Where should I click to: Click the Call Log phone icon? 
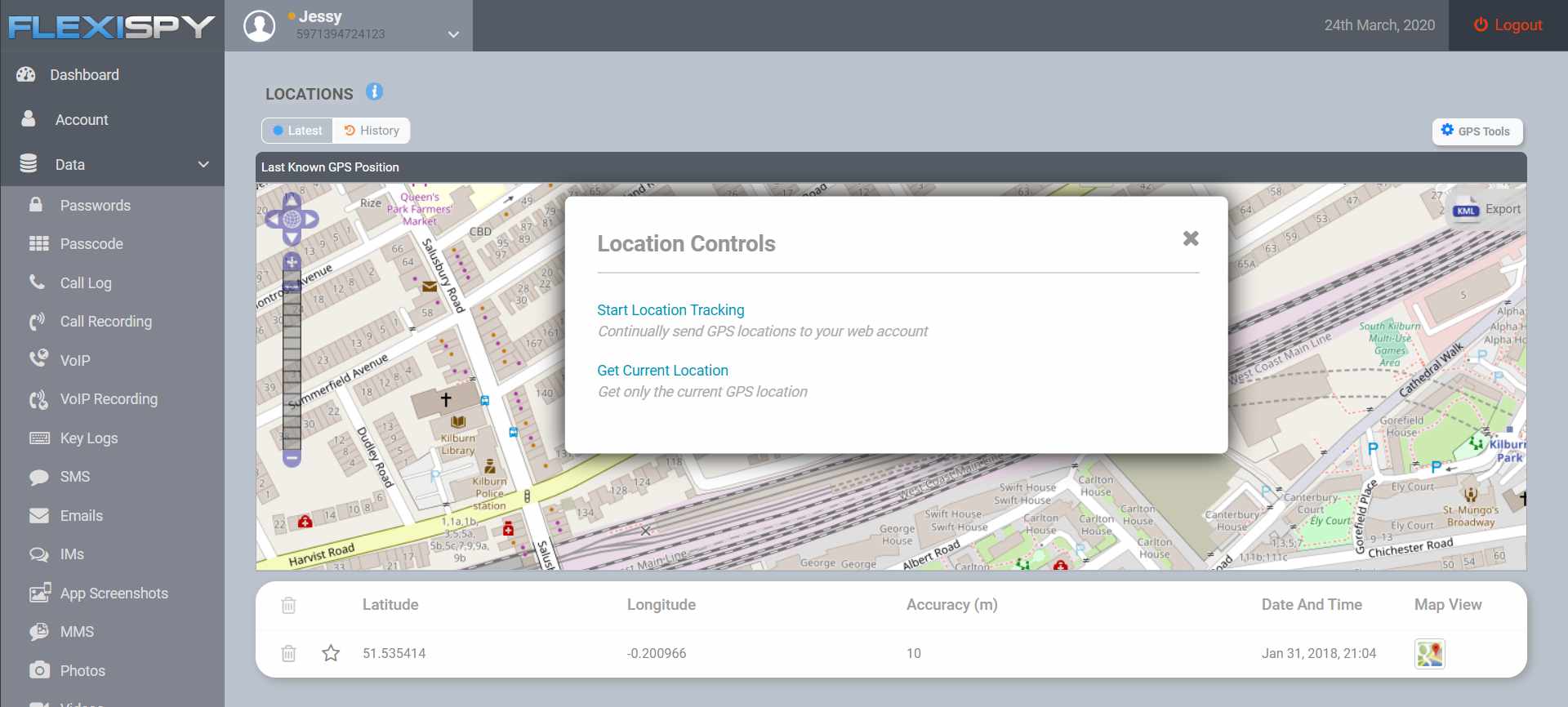click(x=37, y=282)
